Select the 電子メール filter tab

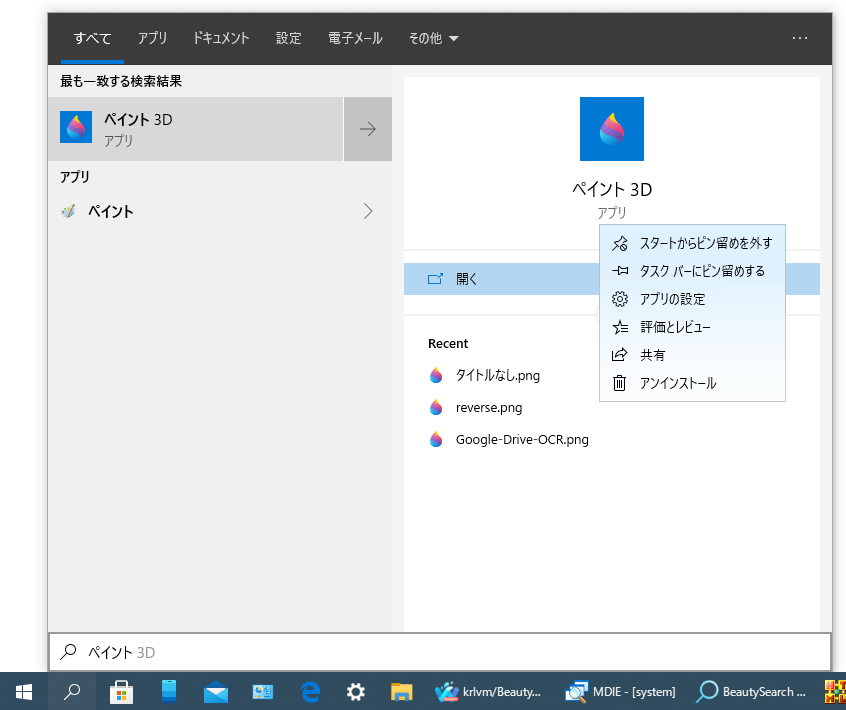[355, 38]
